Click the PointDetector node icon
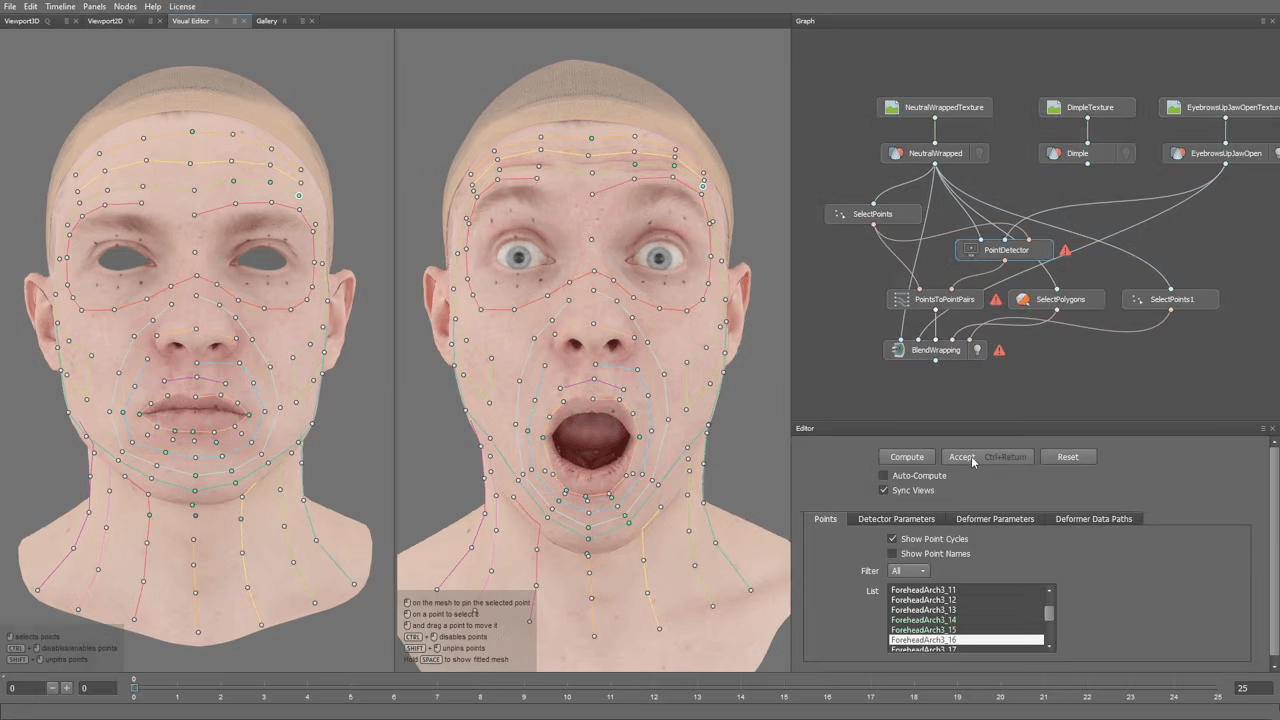1280x720 pixels. click(970, 250)
